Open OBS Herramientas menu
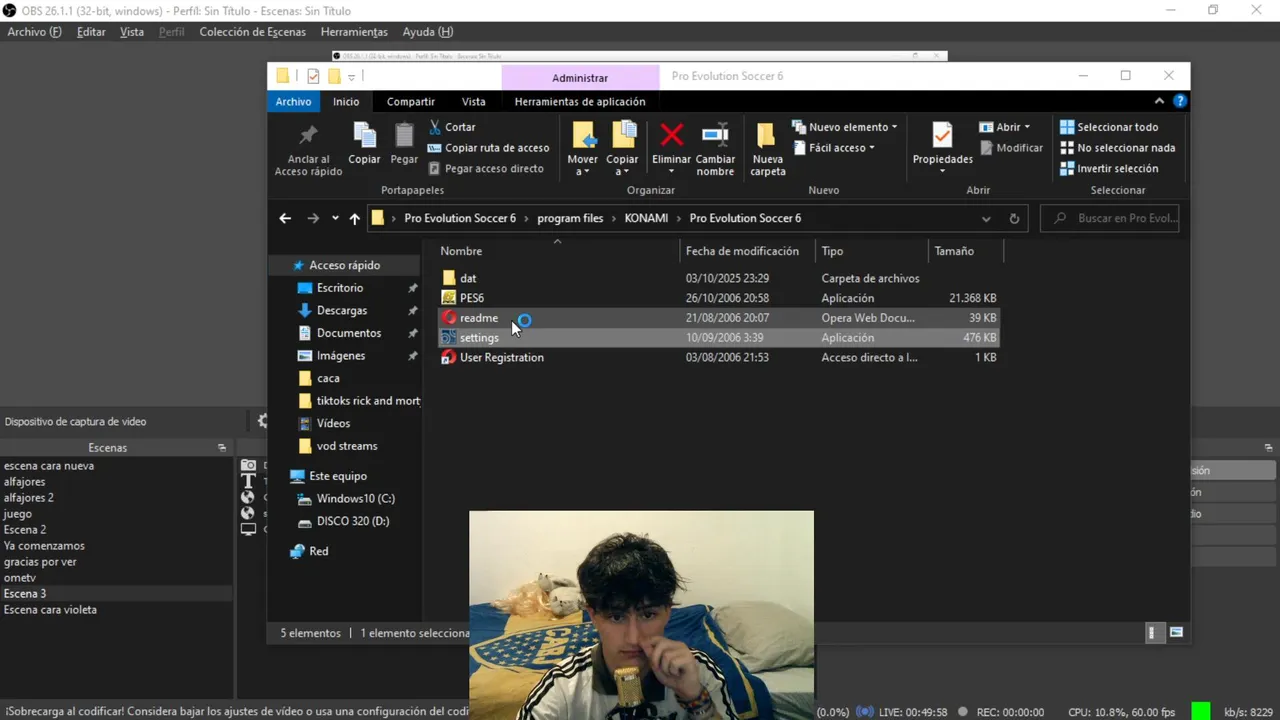1280x720 pixels. coord(354,32)
